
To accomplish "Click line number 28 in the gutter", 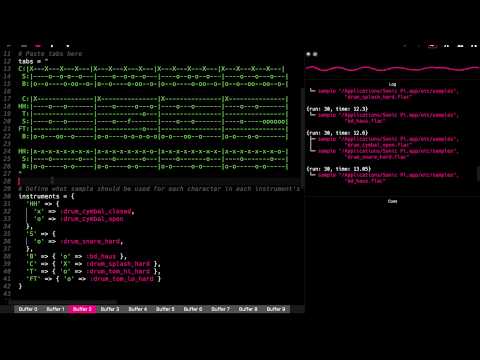I will point(7,181).
